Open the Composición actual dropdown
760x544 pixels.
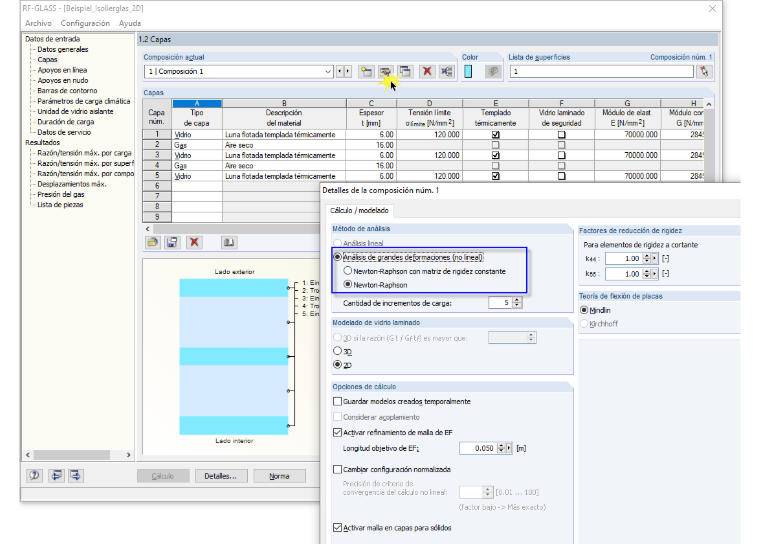click(328, 72)
